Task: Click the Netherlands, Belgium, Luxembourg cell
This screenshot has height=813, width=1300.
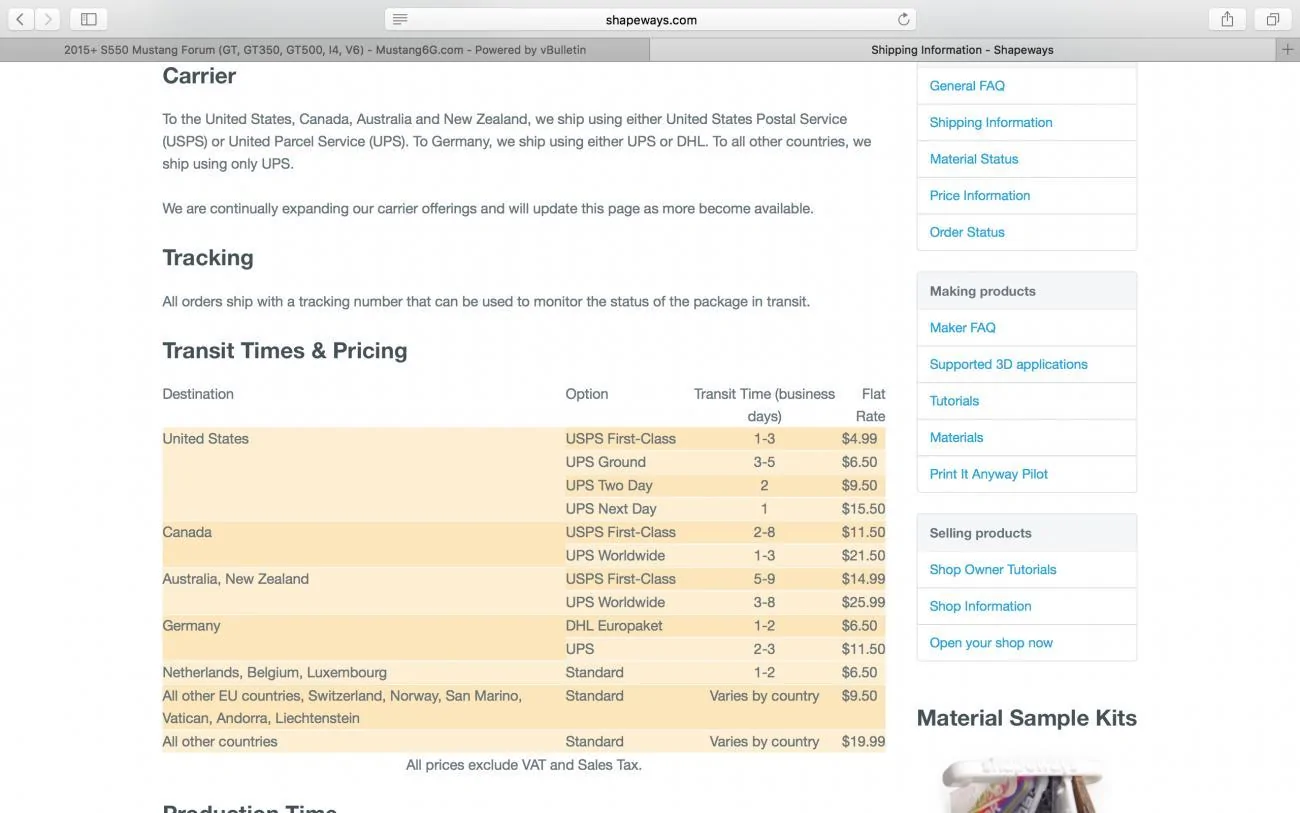Action: point(274,673)
